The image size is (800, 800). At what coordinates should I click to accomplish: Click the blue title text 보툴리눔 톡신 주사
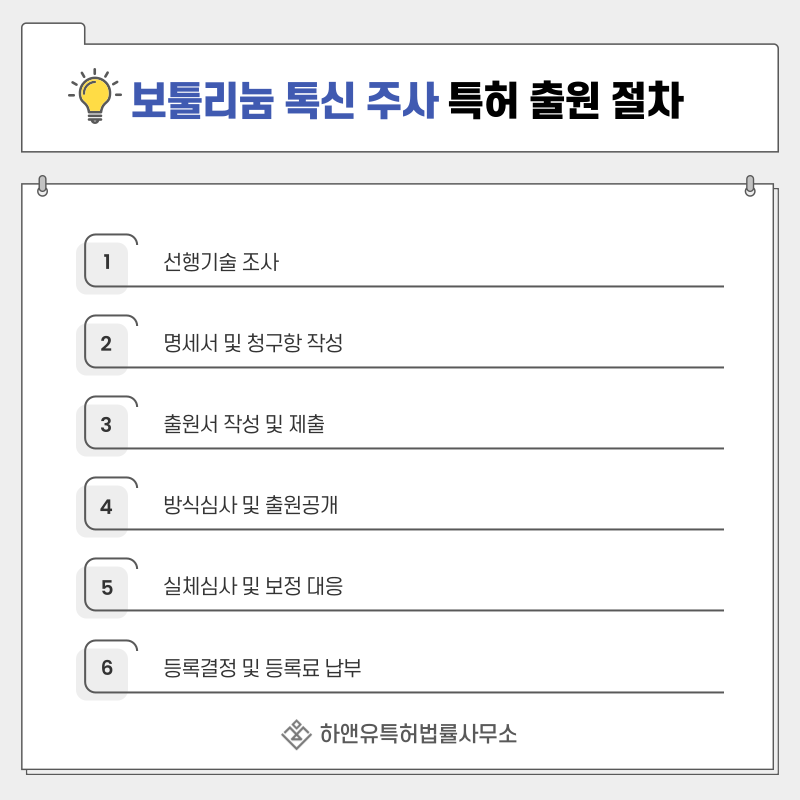point(283,98)
